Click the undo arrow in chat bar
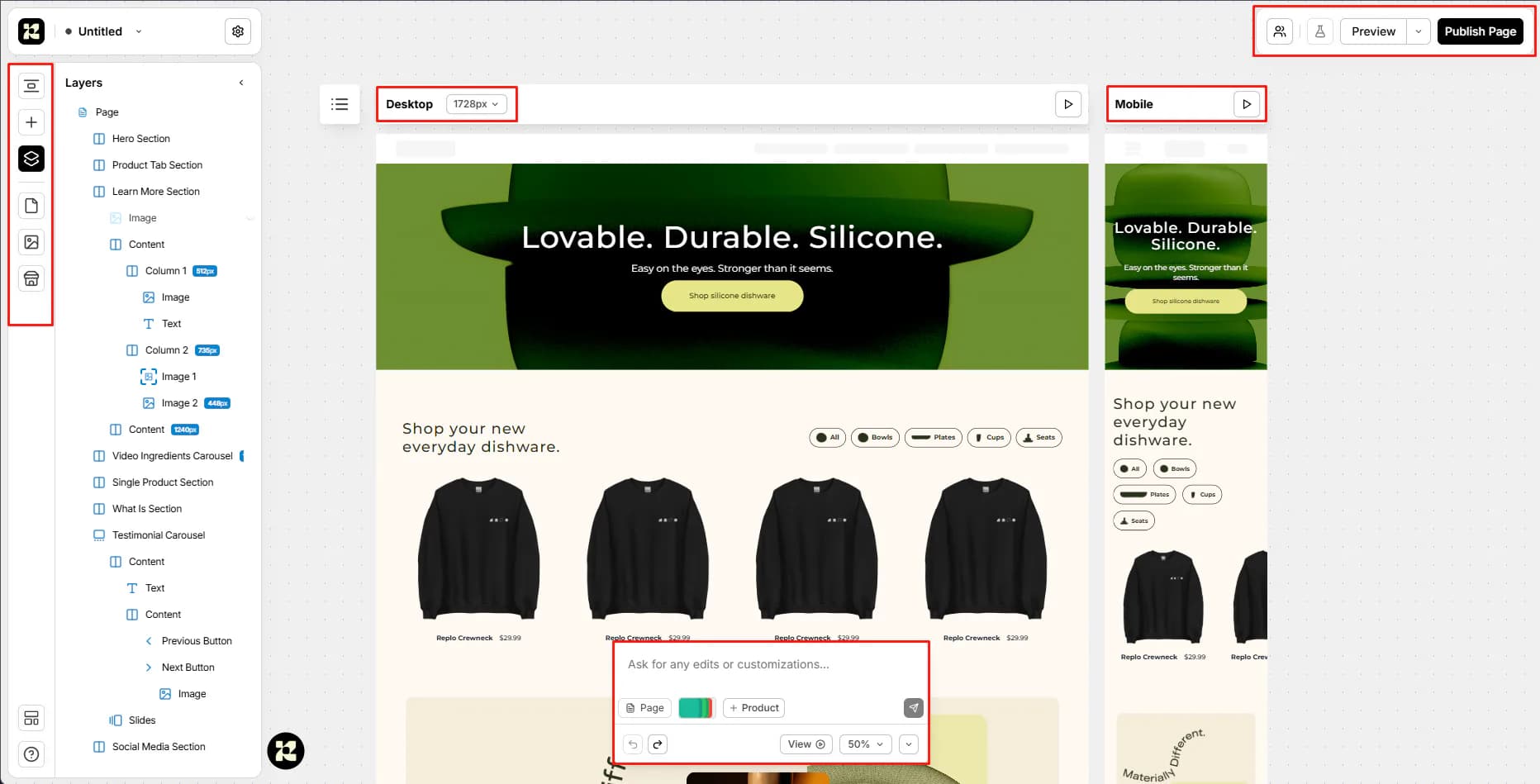This screenshot has width=1540, height=784. coord(633,744)
